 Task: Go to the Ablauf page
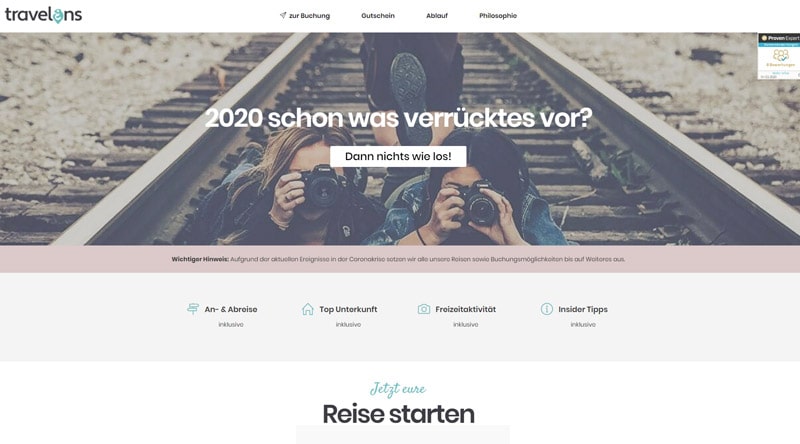tap(437, 16)
